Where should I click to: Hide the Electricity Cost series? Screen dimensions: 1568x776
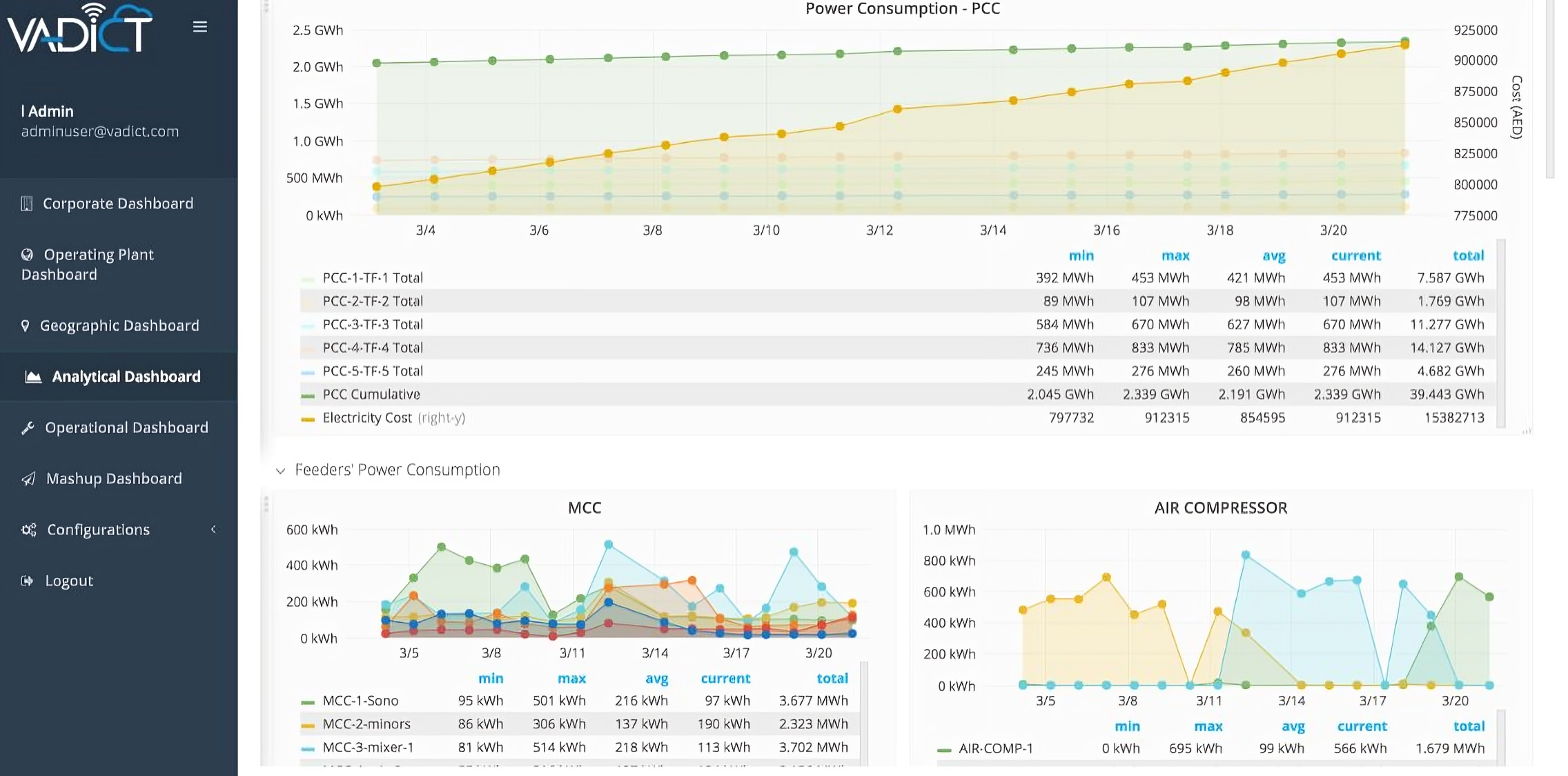[366, 418]
